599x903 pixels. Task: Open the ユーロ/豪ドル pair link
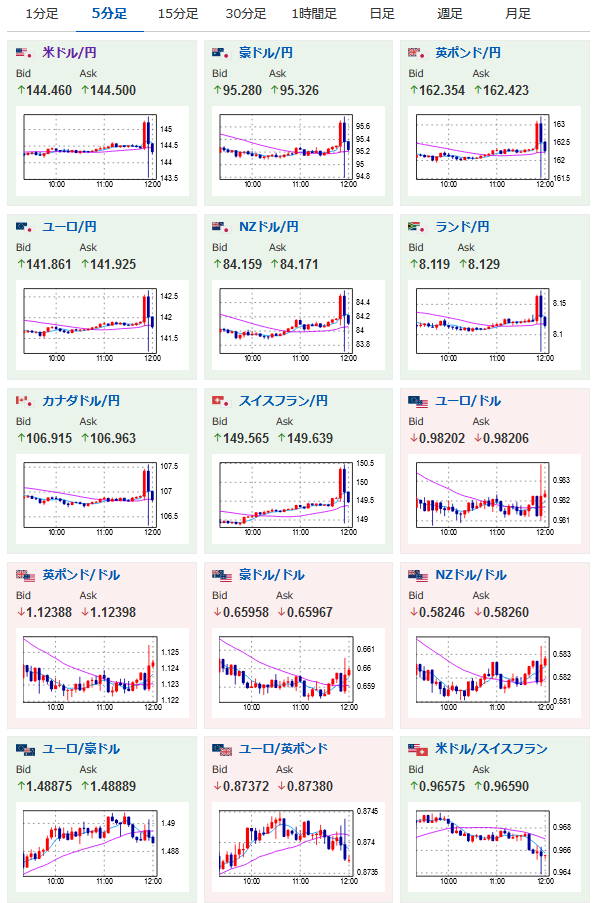(x=81, y=749)
